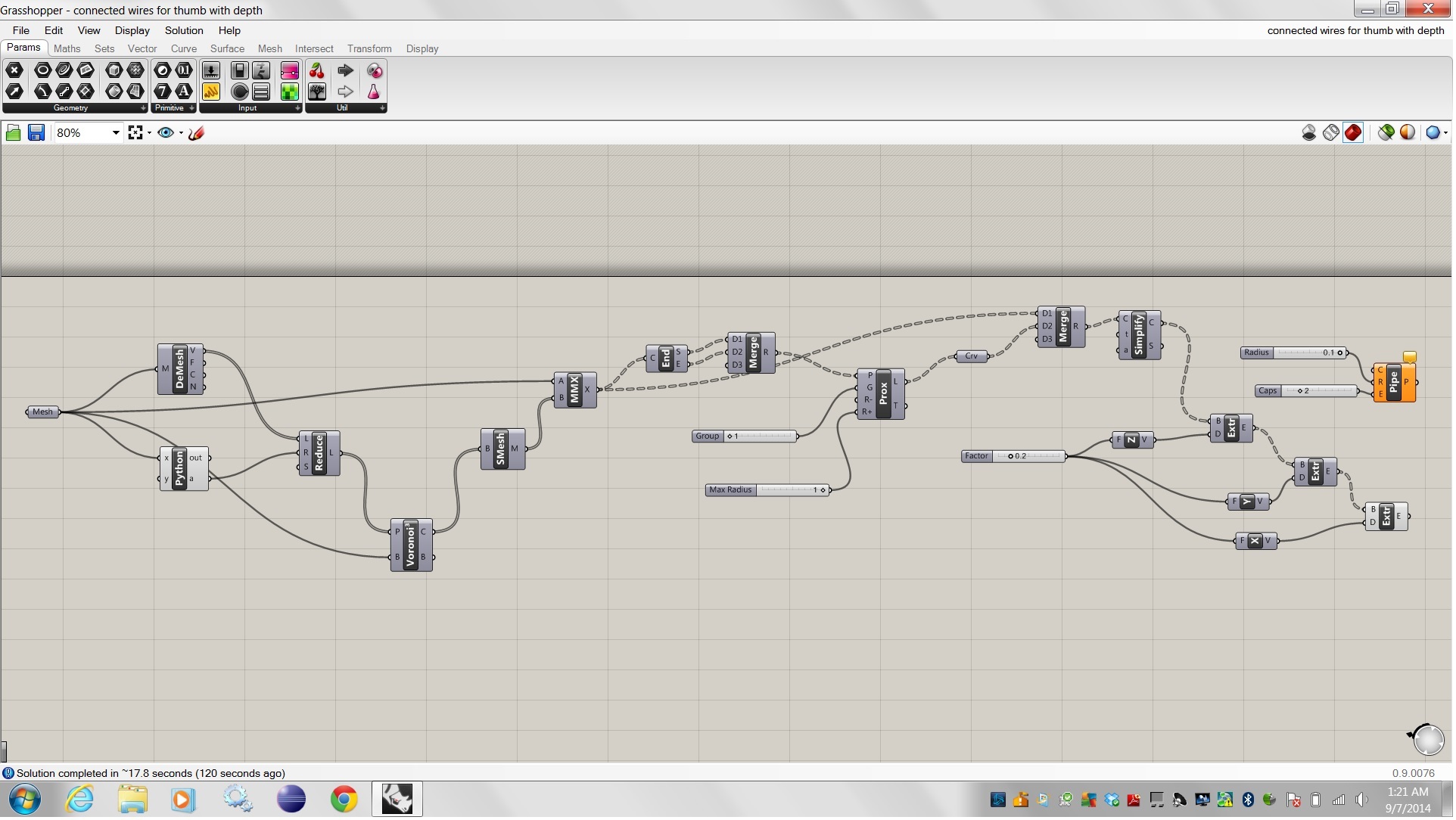This screenshot has width=1456, height=820.
Task: Select the Text primitive parameter icon
Action: (x=184, y=92)
